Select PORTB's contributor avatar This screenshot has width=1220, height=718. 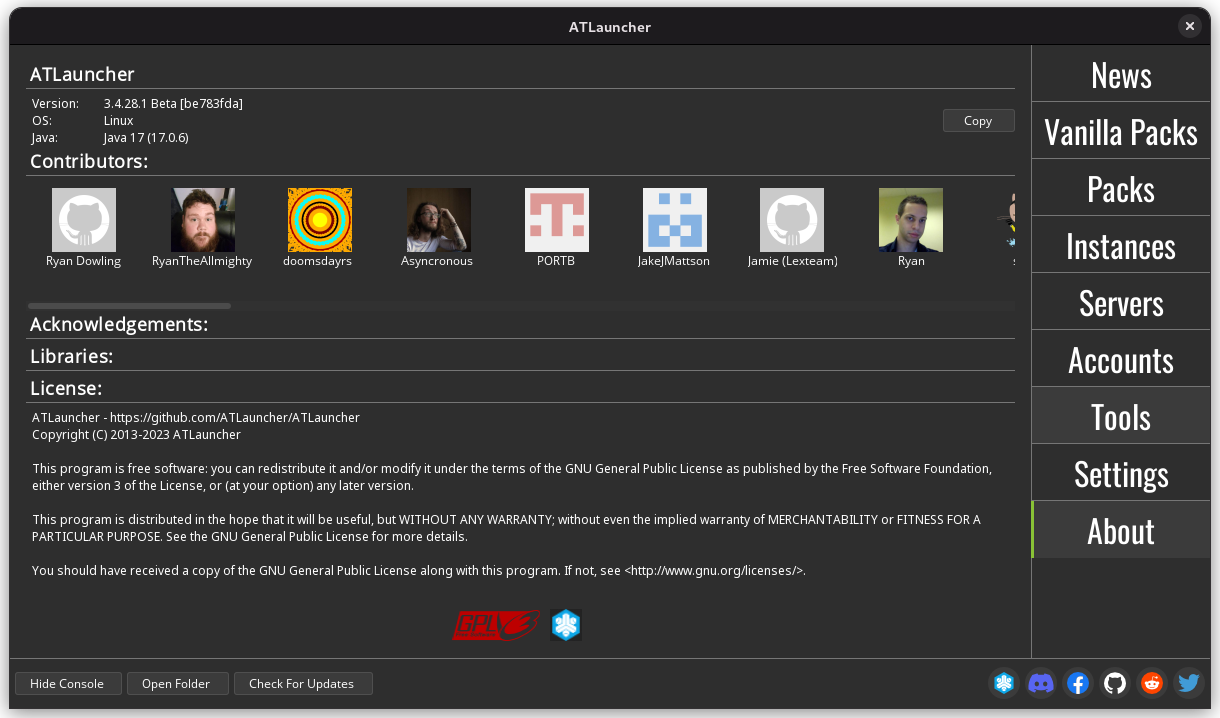tap(557, 220)
